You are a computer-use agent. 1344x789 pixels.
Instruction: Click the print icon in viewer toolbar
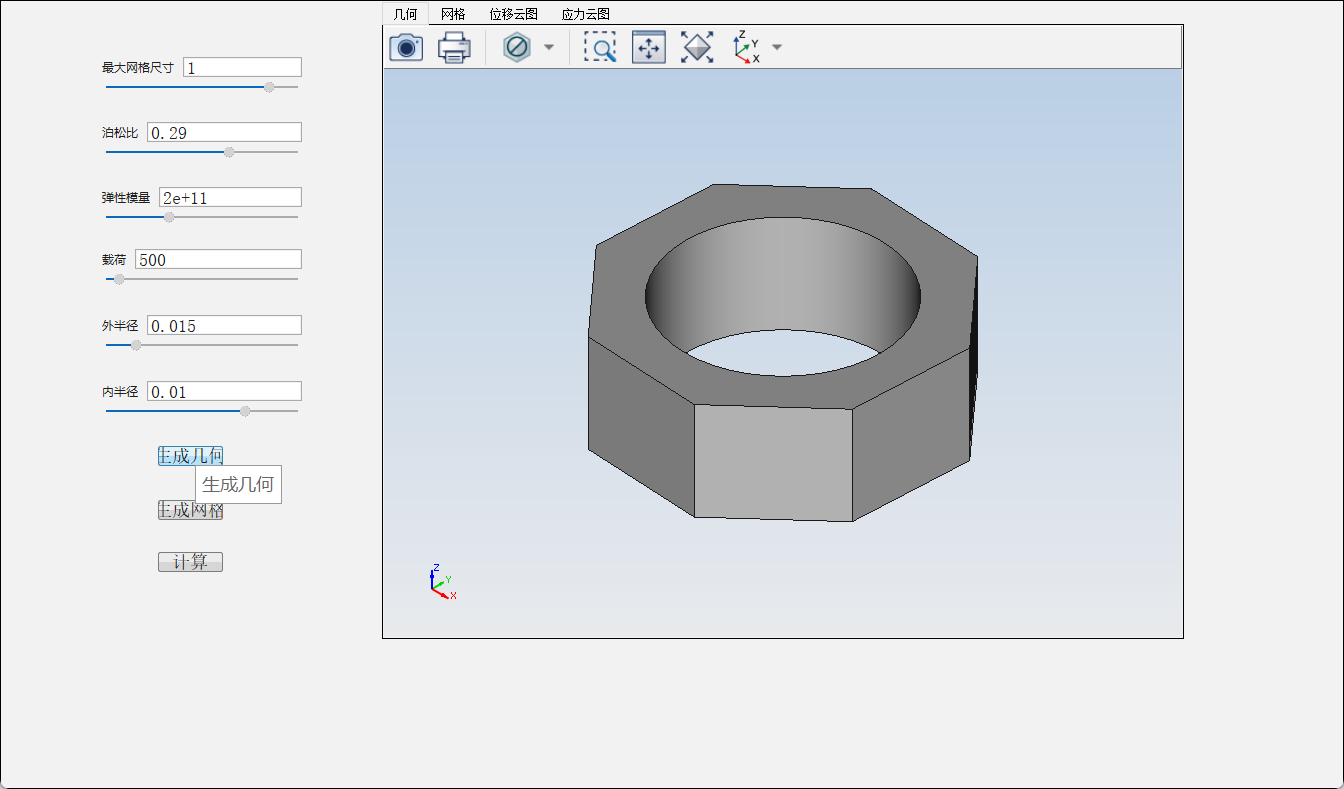[x=455, y=47]
